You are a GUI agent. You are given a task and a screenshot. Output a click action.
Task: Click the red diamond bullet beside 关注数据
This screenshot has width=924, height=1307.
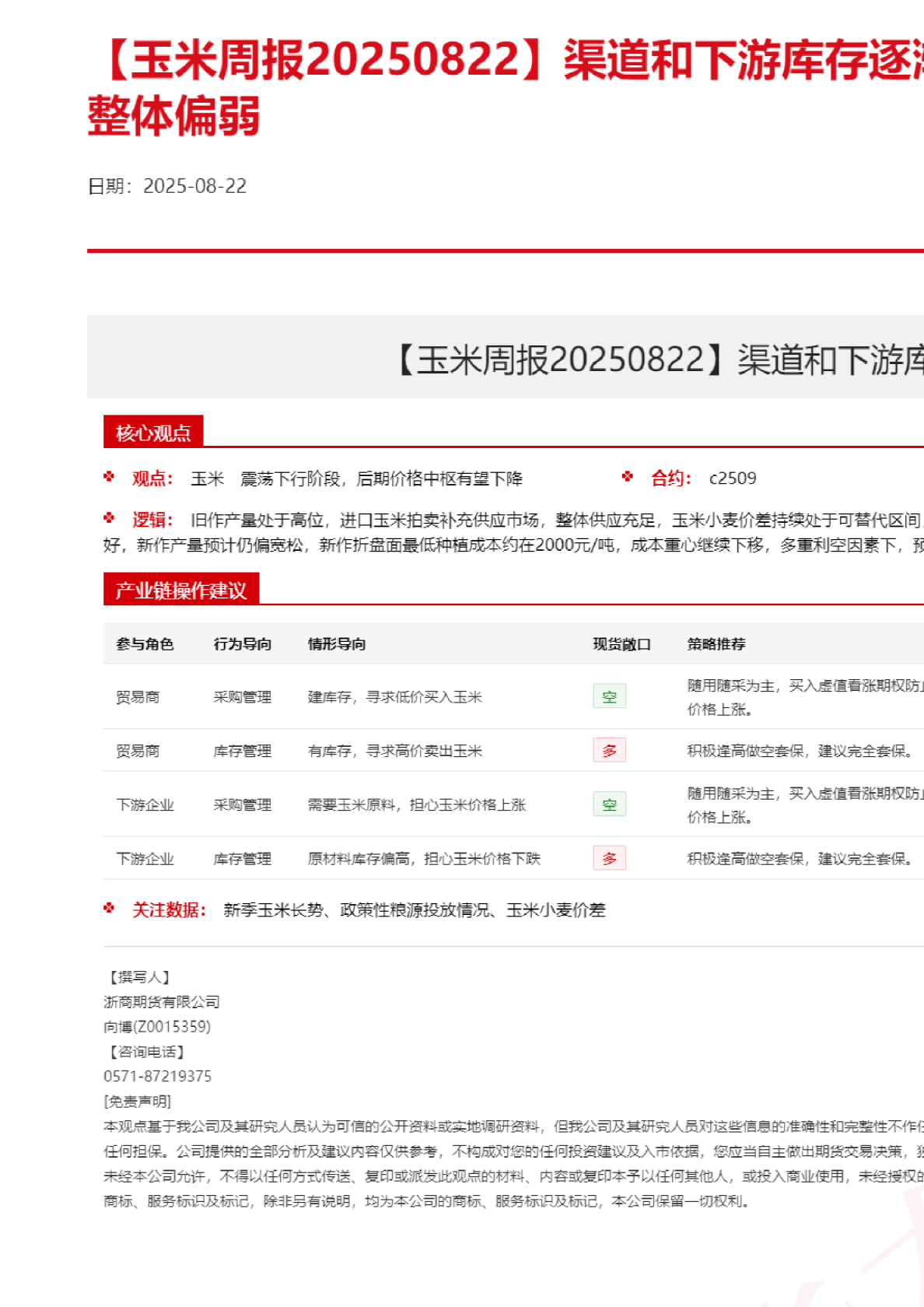pos(109,908)
